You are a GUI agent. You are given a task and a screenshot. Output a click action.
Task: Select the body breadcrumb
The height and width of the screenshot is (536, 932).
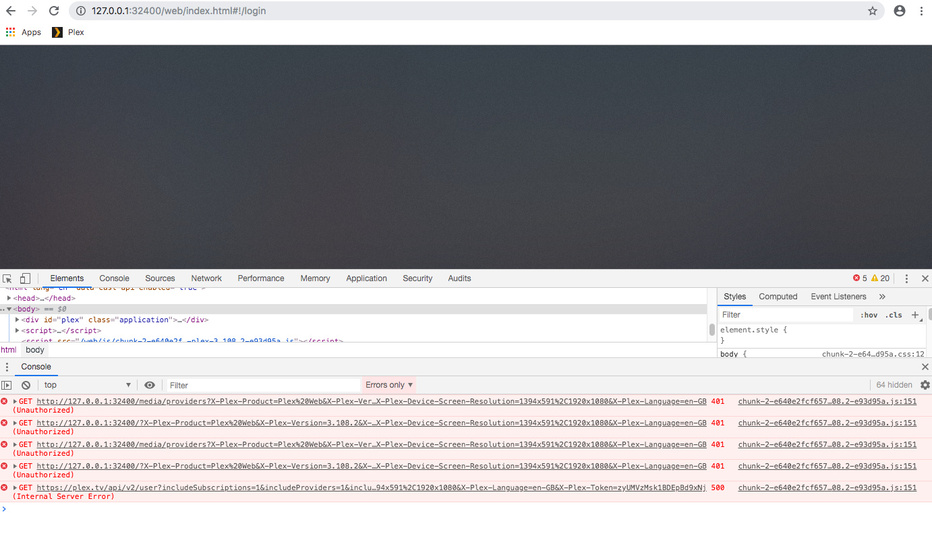click(34, 350)
